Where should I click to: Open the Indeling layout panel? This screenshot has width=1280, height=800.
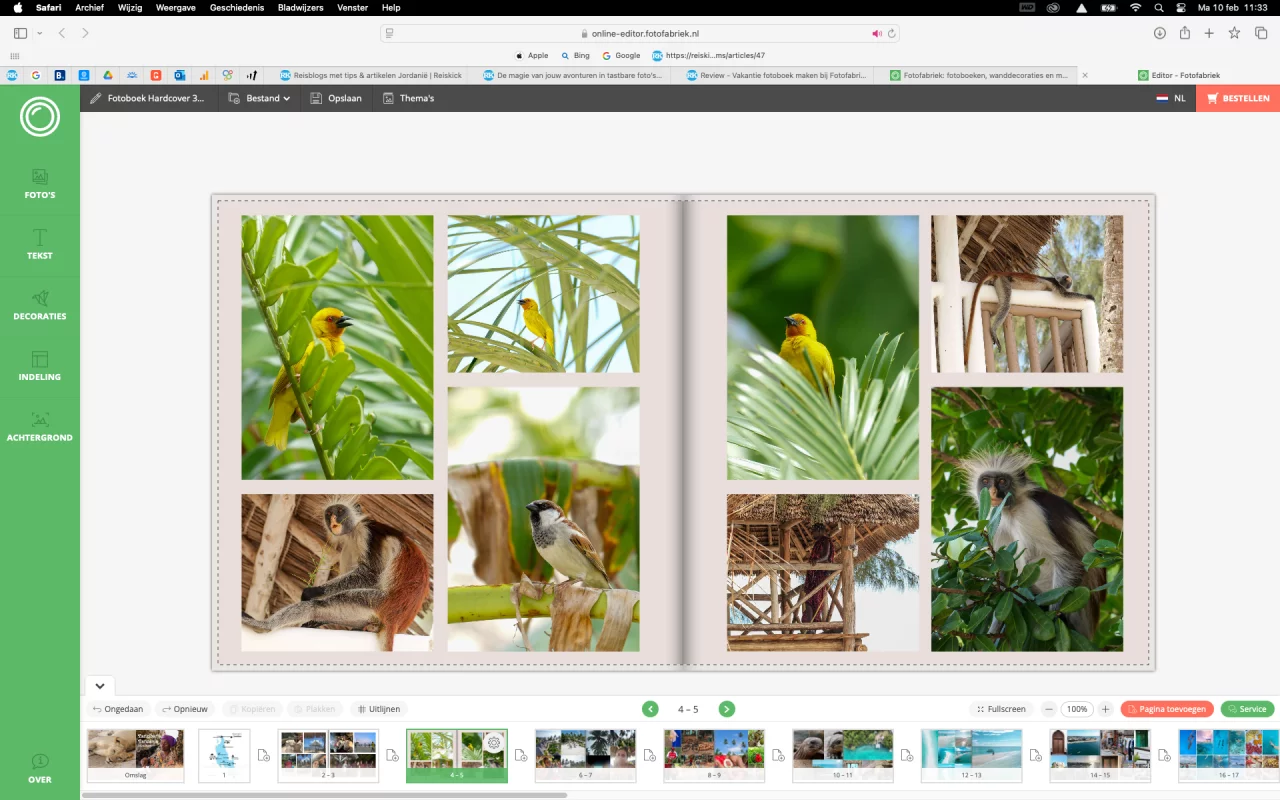40,366
